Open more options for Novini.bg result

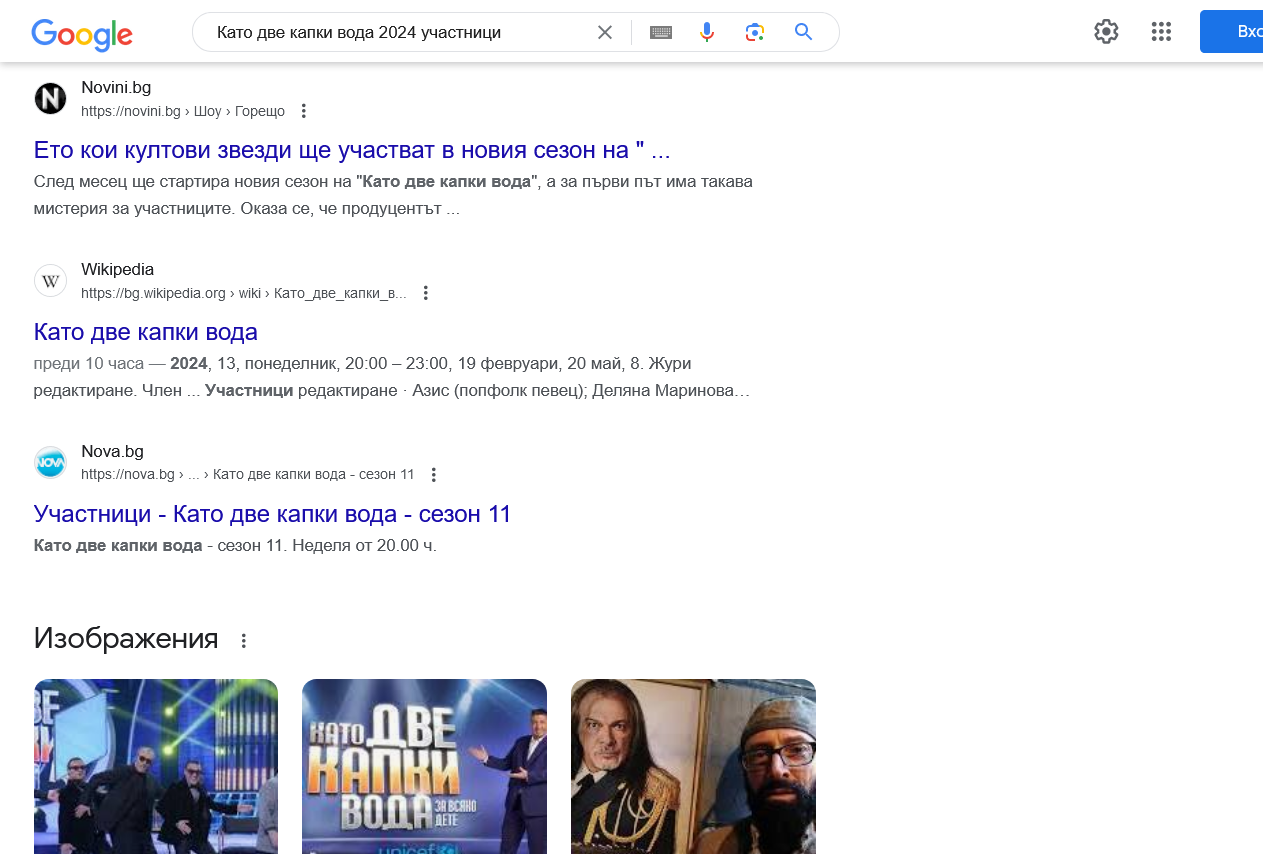point(305,111)
